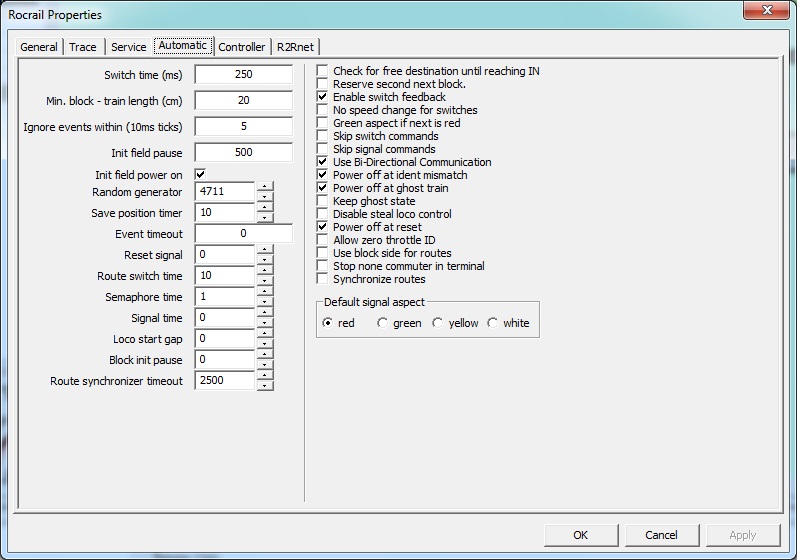797x560 pixels.
Task: Click the Semaphore time value field
Action: pyautogui.click(x=225, y=297)
